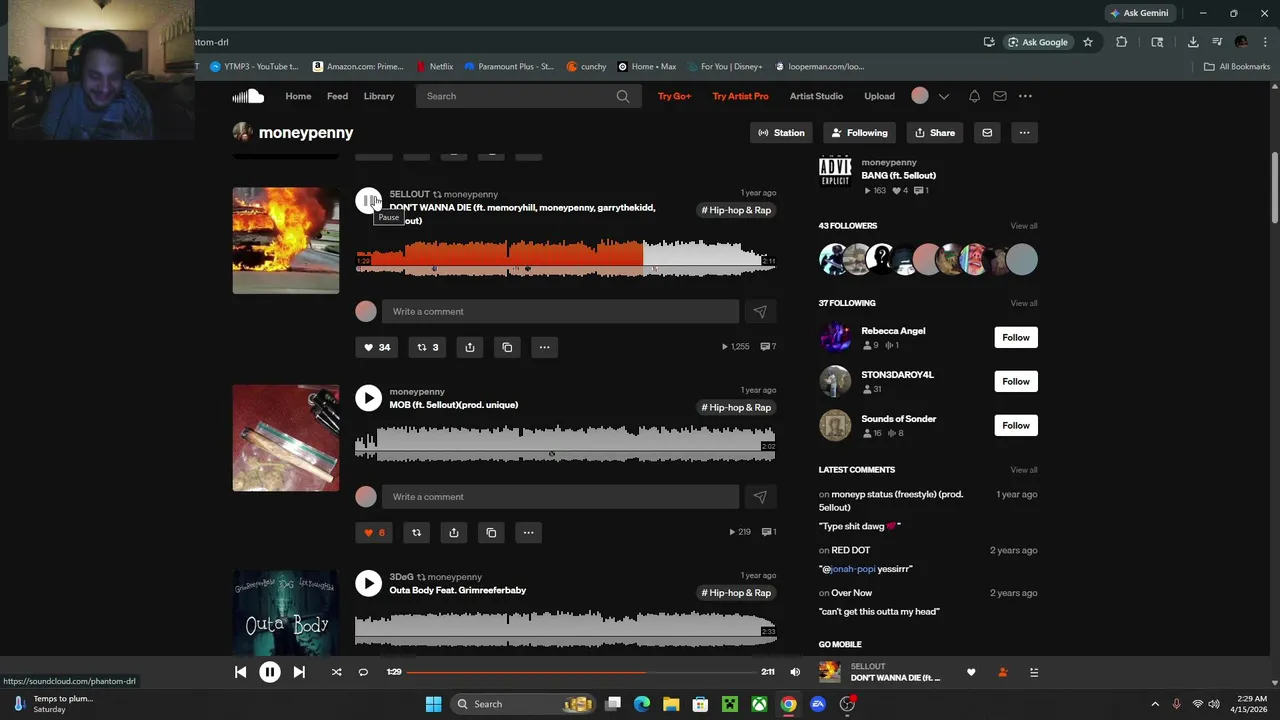Click the SoundCloud search field

tap(518, 96)
